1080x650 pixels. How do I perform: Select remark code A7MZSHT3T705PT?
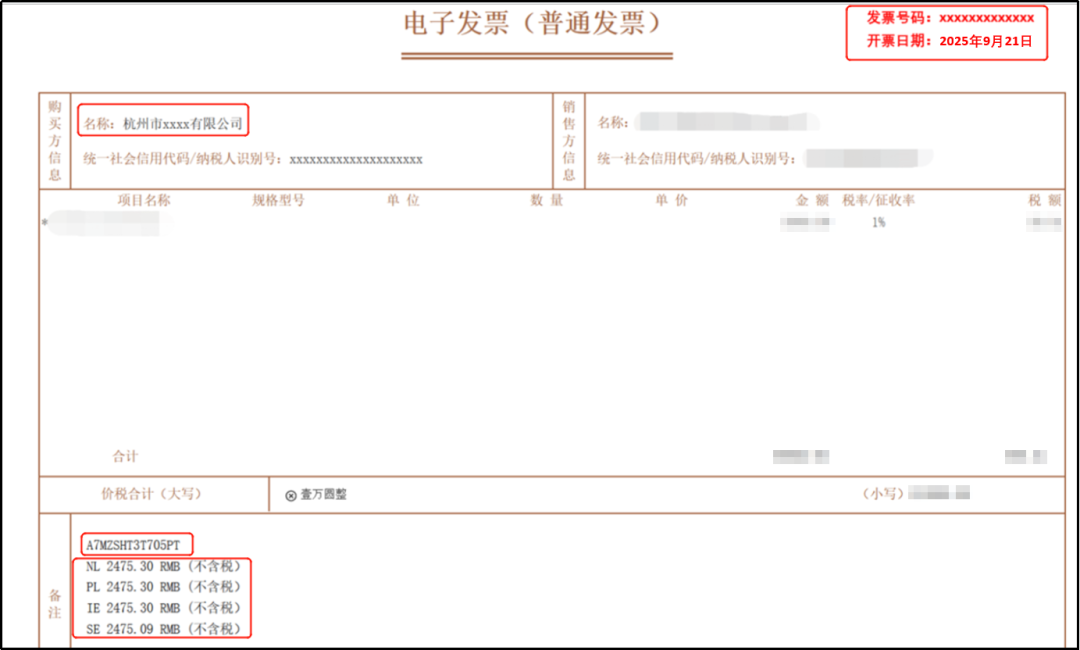[135, 543]
